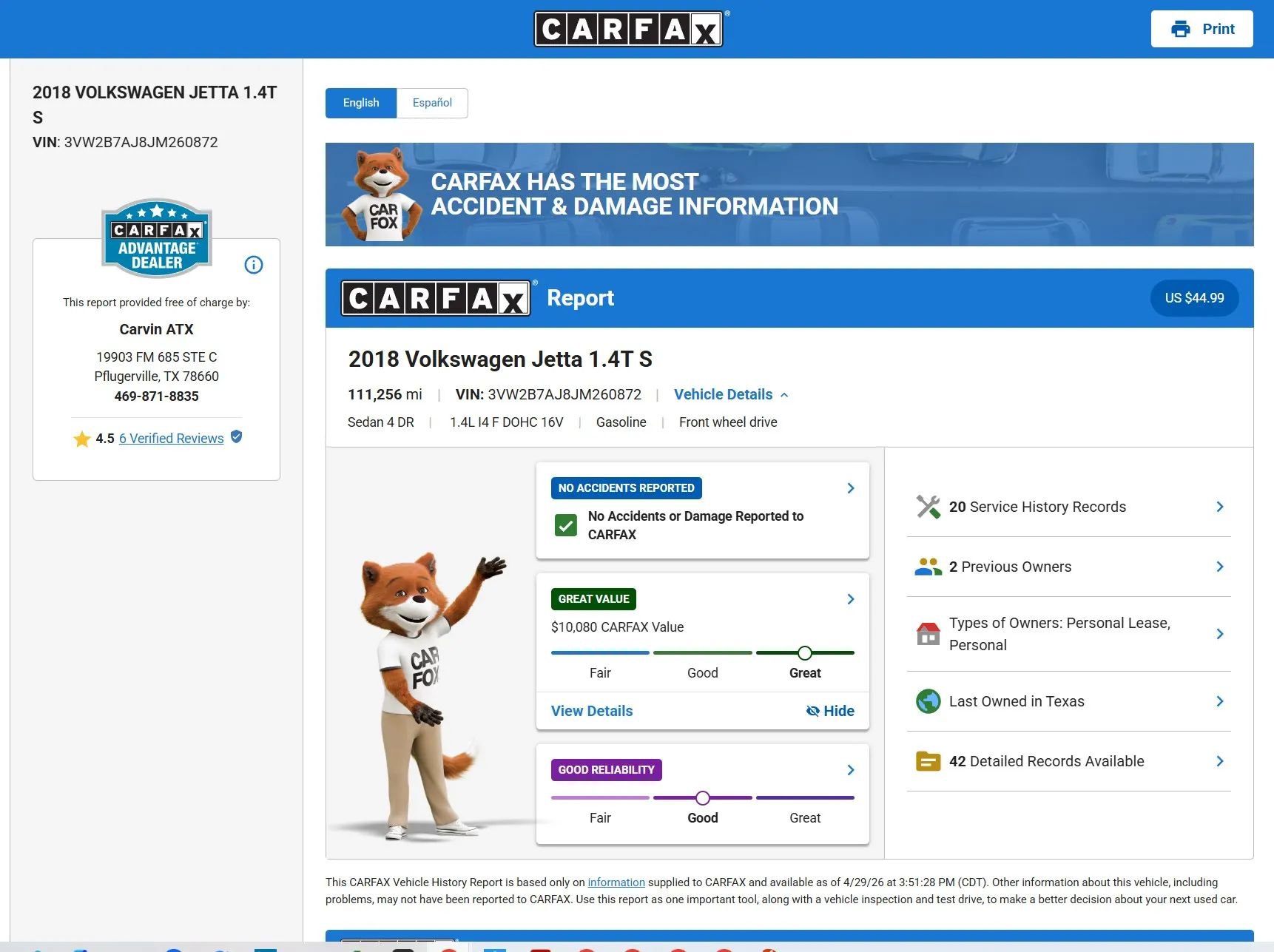Click No Accidents or Damage Reported text
Screen dimensions: 1274x952
(695, 525)
